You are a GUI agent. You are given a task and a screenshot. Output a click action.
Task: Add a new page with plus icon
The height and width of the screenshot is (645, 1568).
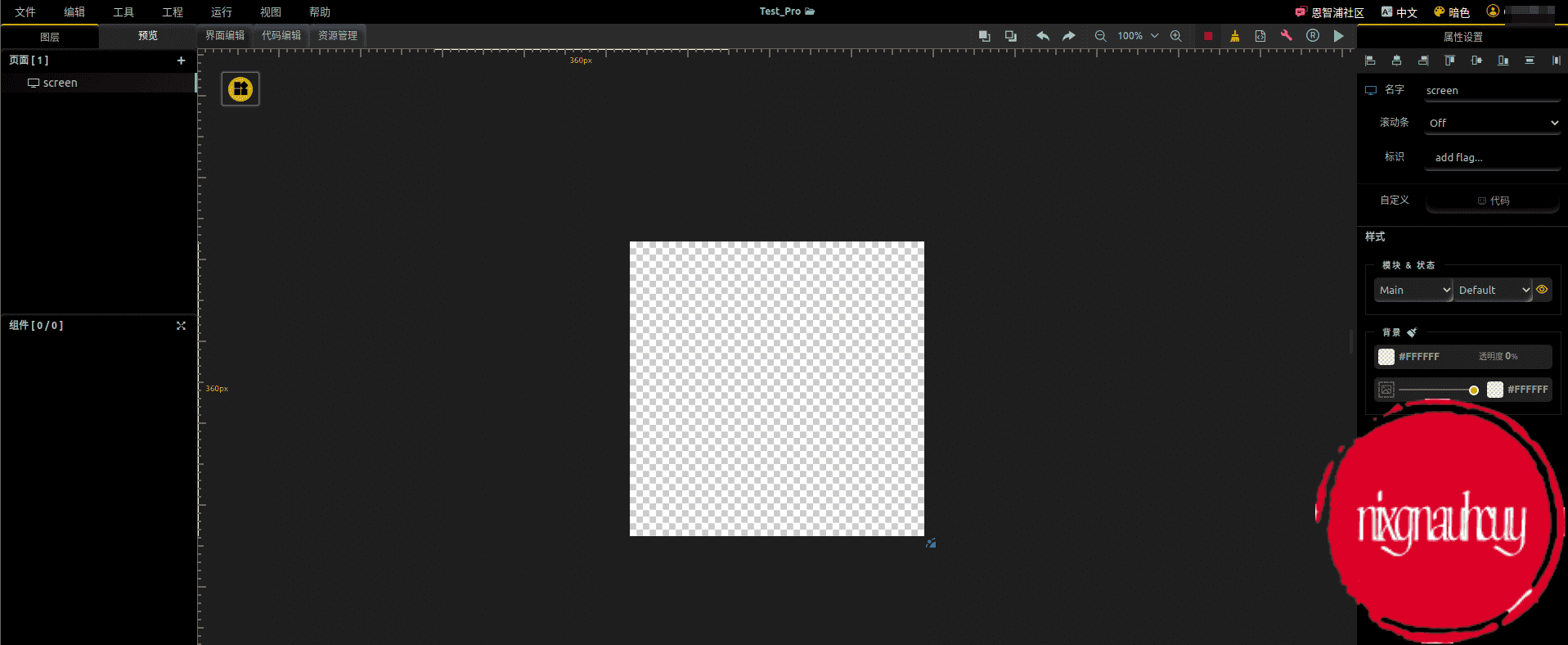181,61
